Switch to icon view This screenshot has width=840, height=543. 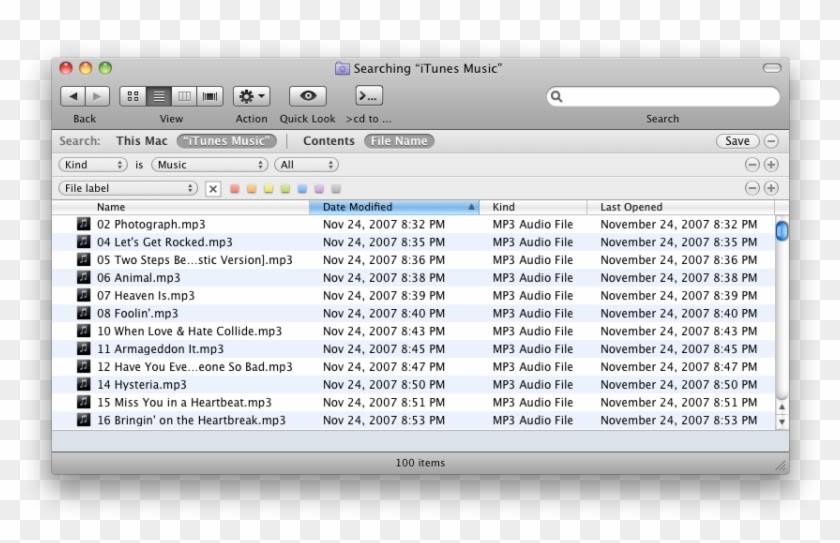133,96
